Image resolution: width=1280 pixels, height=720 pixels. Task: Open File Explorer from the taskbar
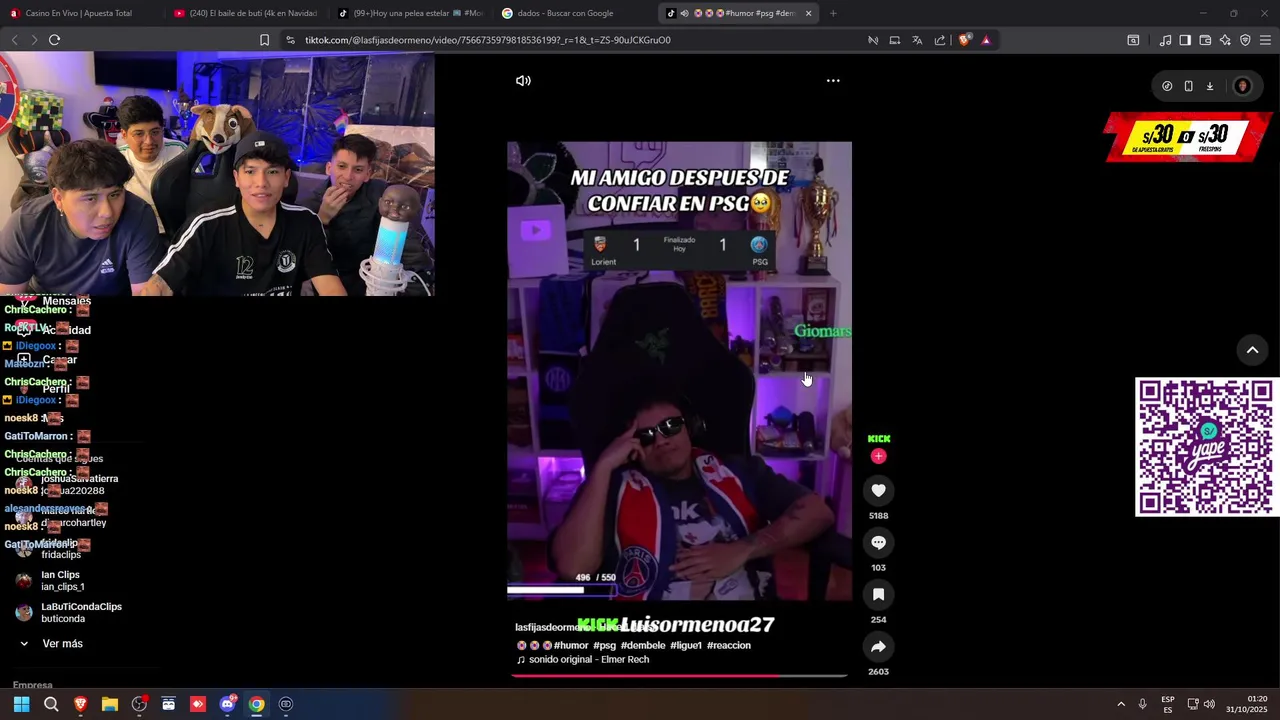(110, 704)
